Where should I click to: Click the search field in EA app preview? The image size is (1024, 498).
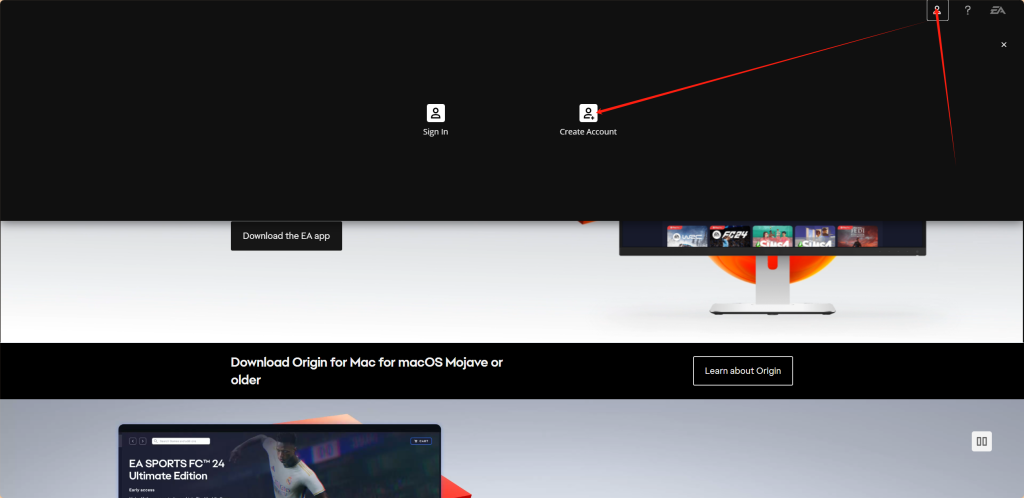pyautogui.click(x=181, y=441)
